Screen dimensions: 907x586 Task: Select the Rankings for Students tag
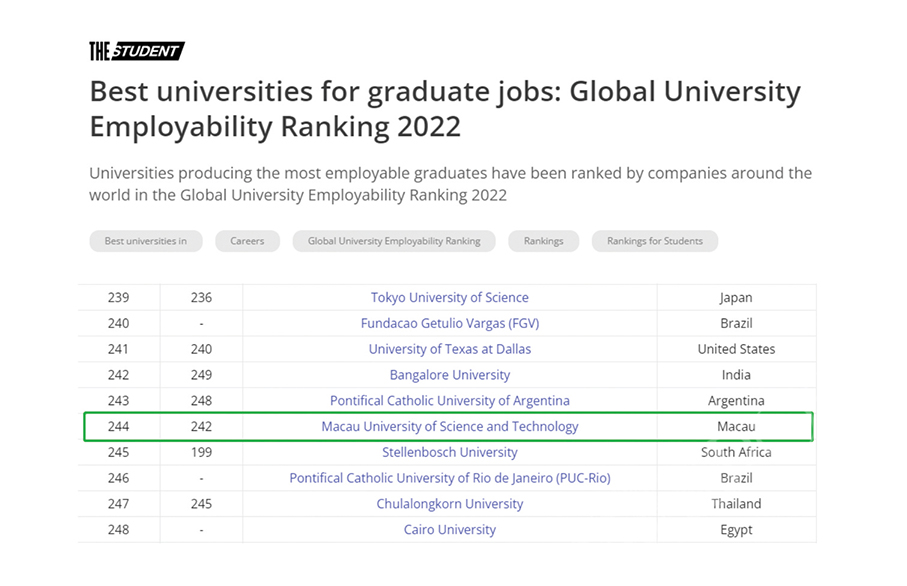[x=654, y=241]
